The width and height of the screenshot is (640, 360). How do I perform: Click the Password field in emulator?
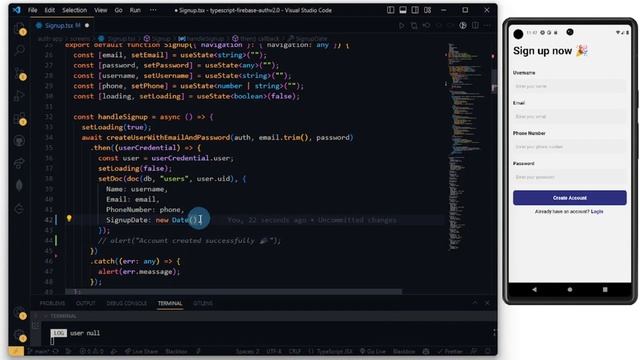tap(569, 177)
